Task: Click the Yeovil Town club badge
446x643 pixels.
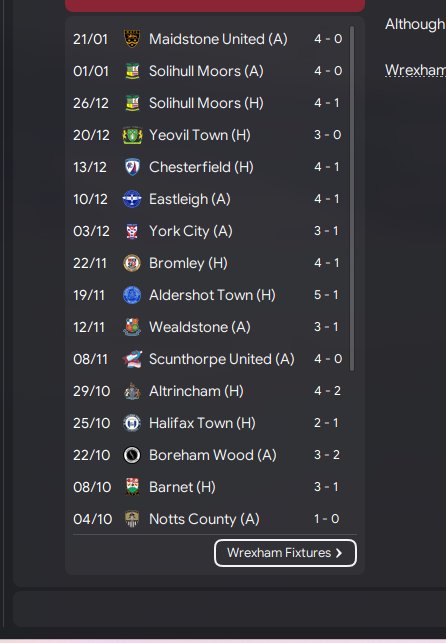Action: [132, 135]
